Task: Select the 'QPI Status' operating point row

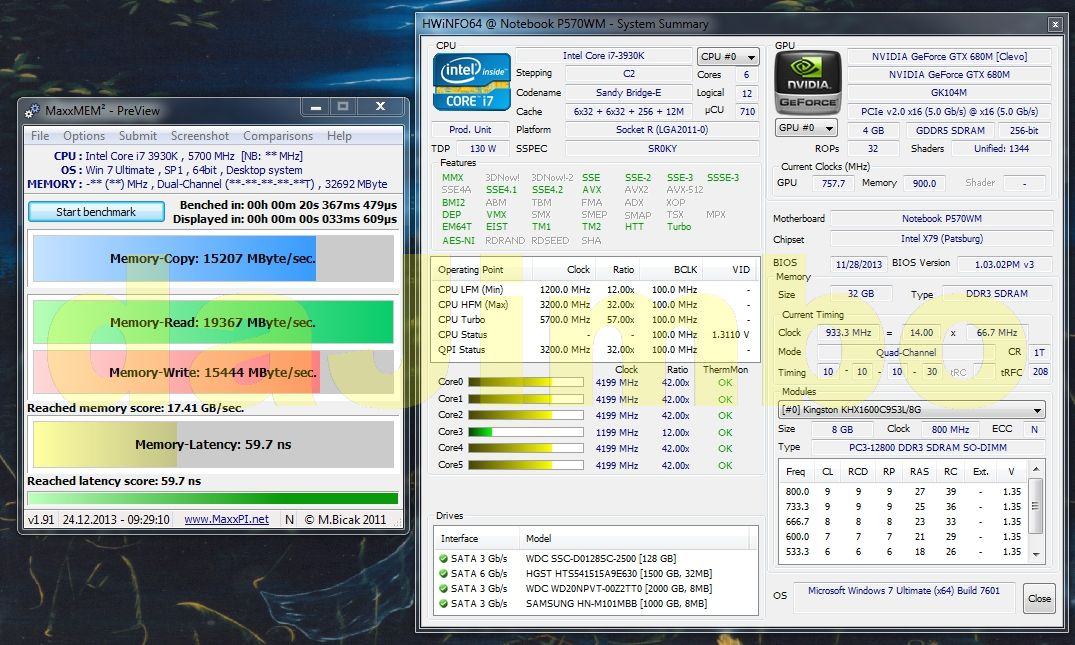Action: (594, 350)
